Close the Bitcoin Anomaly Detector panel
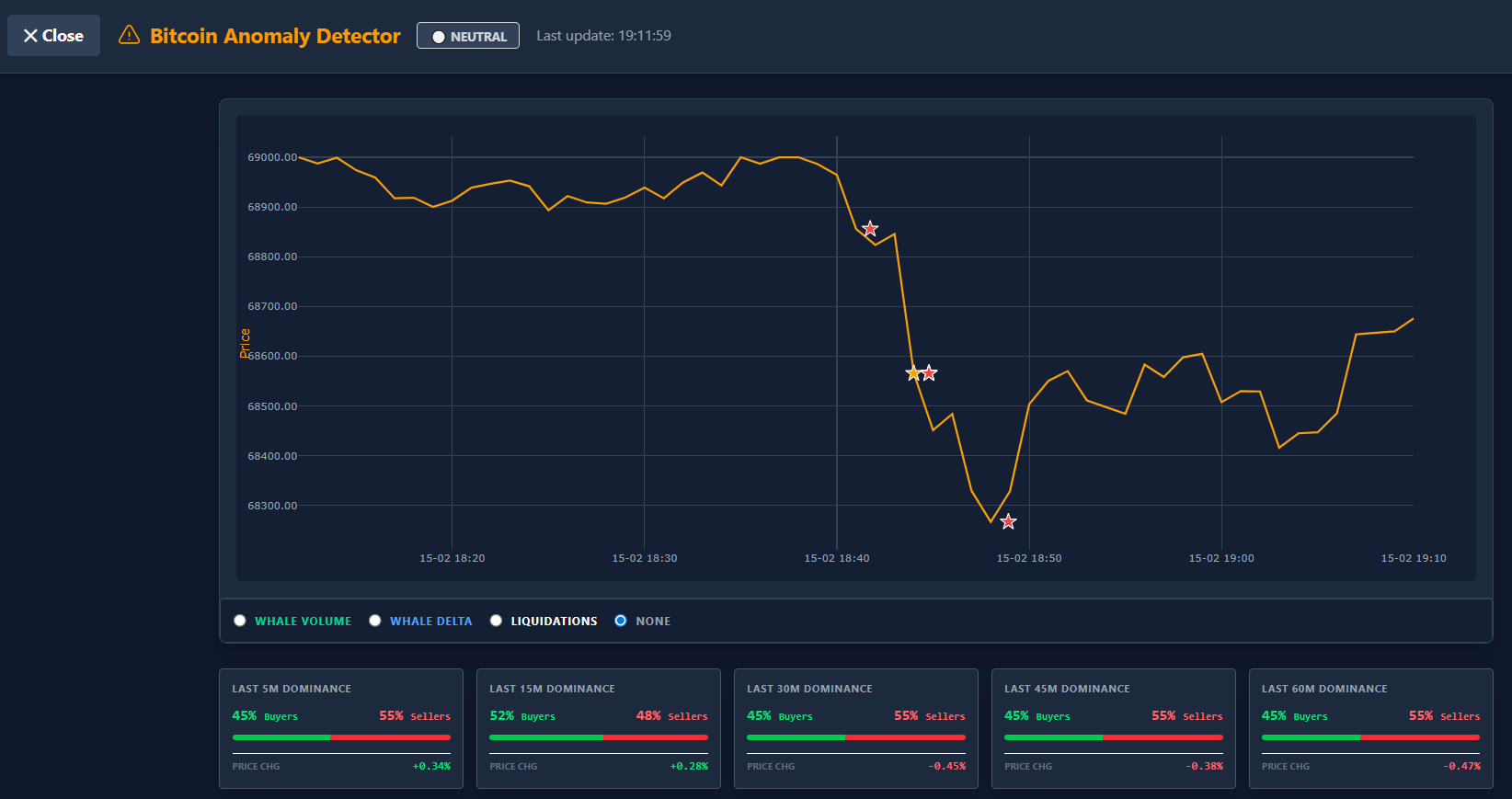The height and width of the screenshot is (799, 1512). (53, 36)
